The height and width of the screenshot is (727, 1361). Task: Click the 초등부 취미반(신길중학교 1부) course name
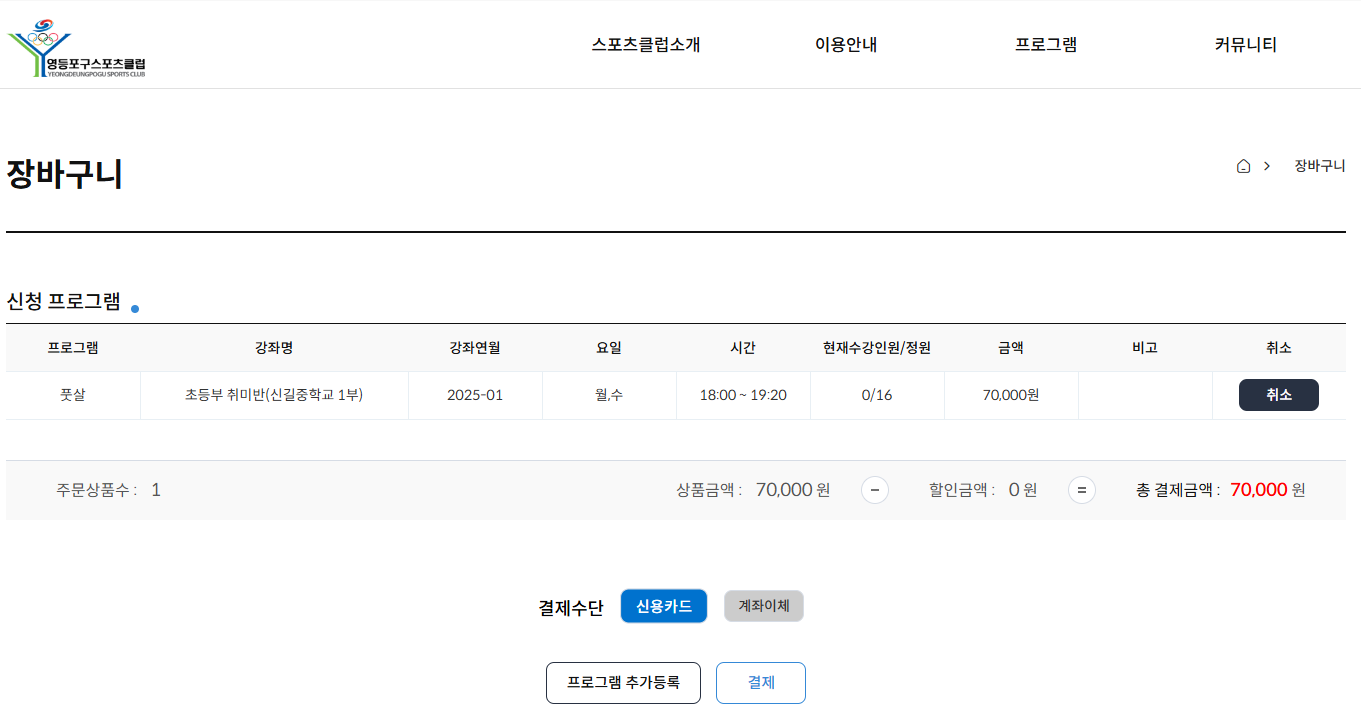click(x=274, y=395)
